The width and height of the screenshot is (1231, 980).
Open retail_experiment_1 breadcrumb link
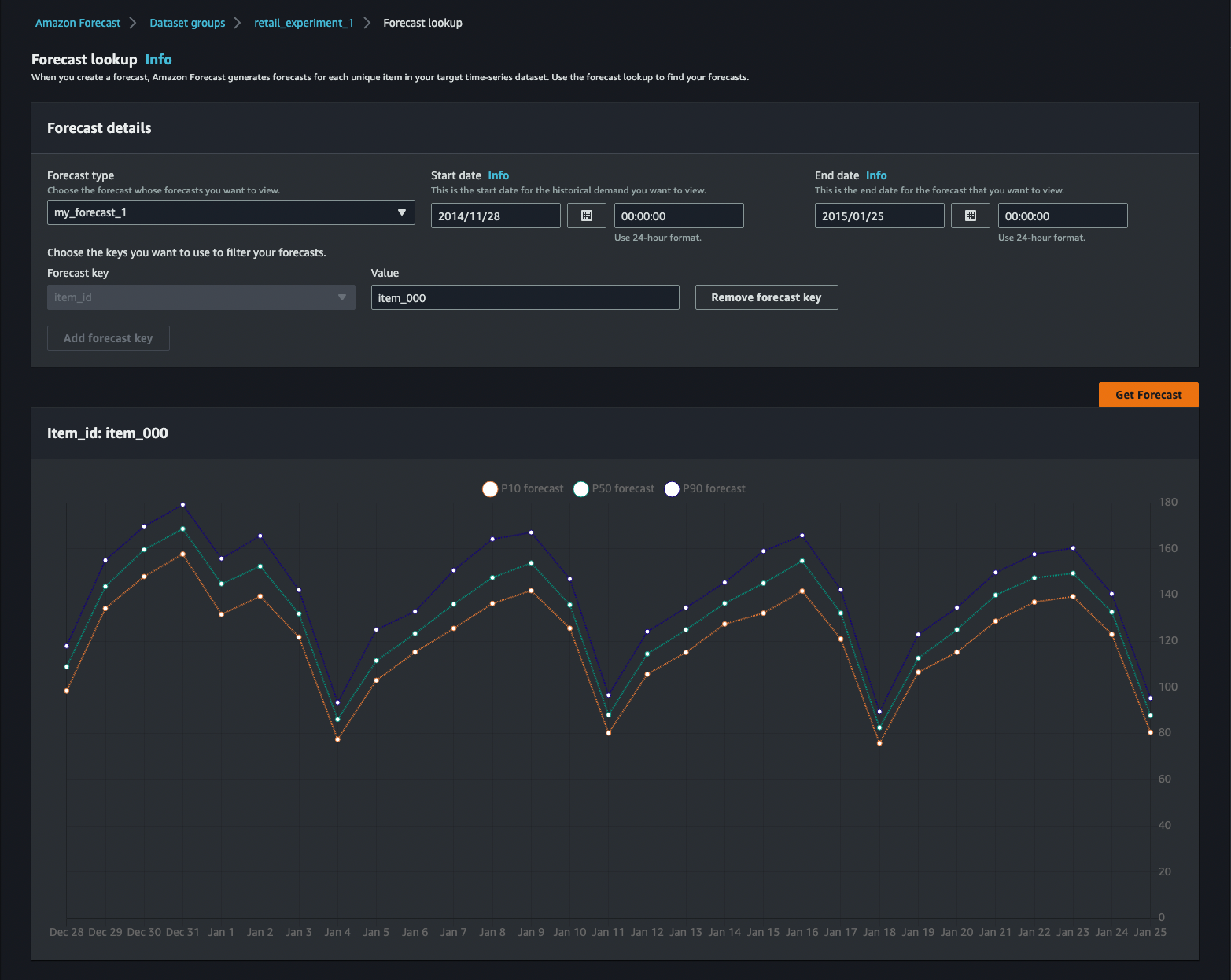(x=304, y=23)
